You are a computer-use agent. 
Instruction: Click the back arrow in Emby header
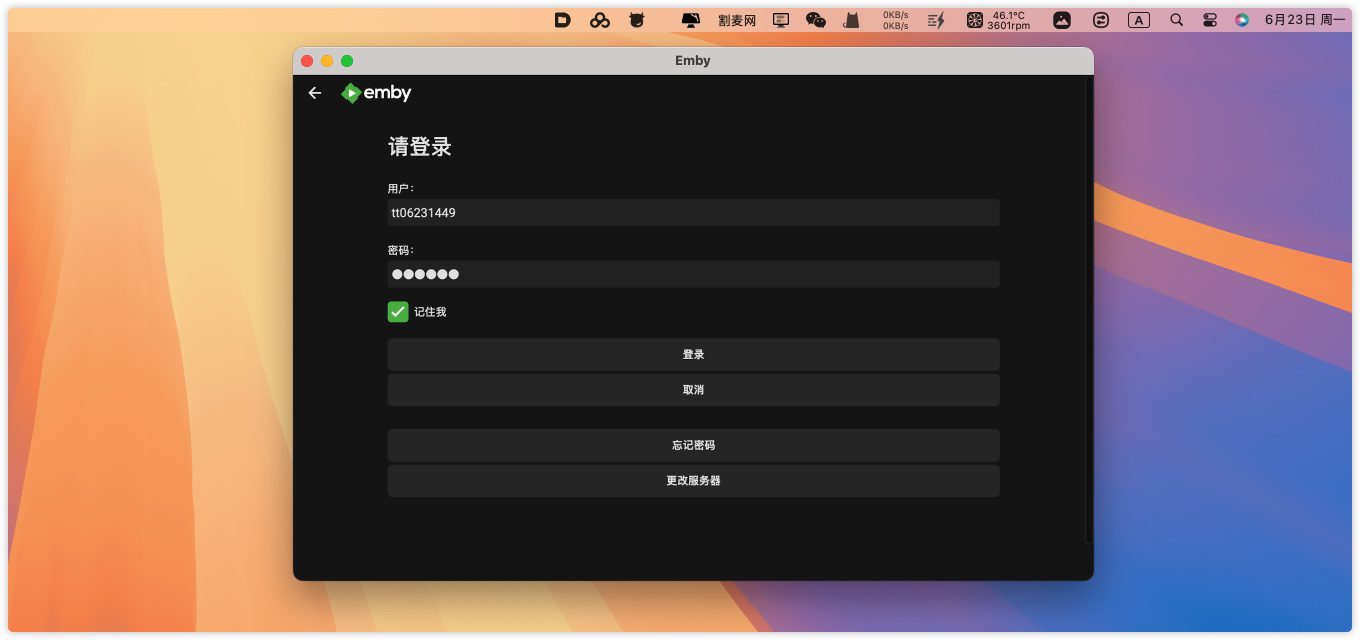[x=315, y=93]
